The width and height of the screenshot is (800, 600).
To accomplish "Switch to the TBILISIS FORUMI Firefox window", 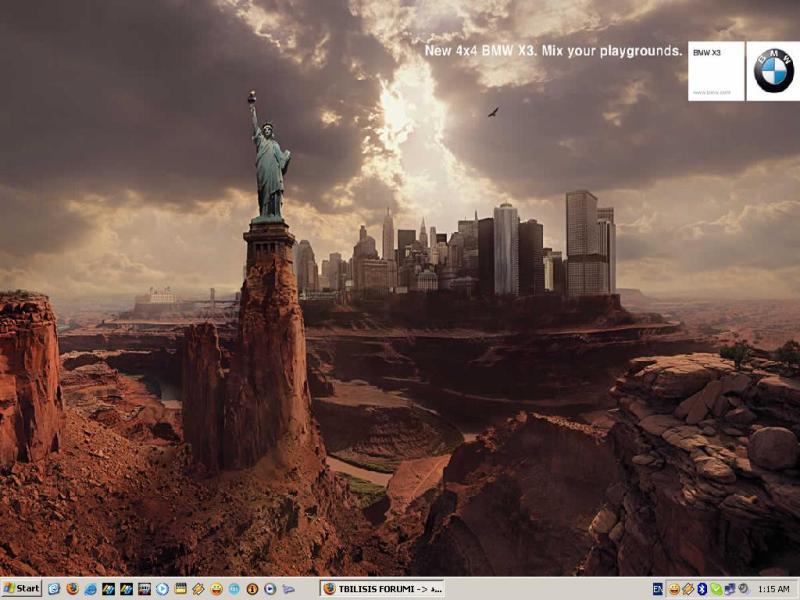I will 382,589.
